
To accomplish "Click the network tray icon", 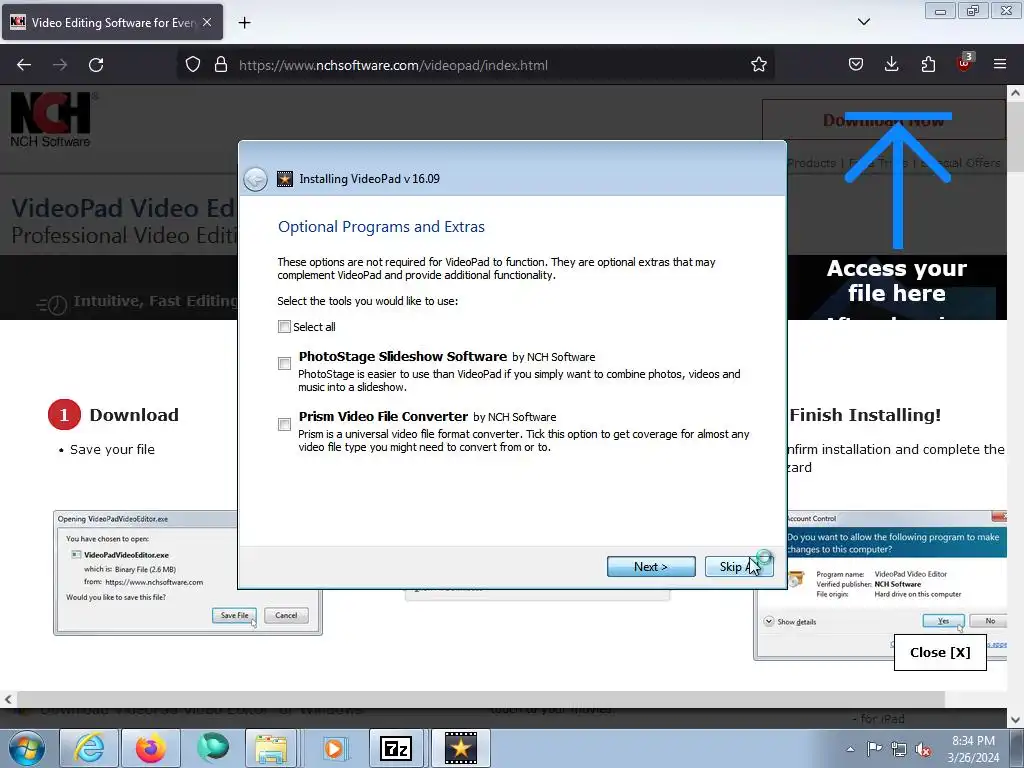I will point(899,749).
